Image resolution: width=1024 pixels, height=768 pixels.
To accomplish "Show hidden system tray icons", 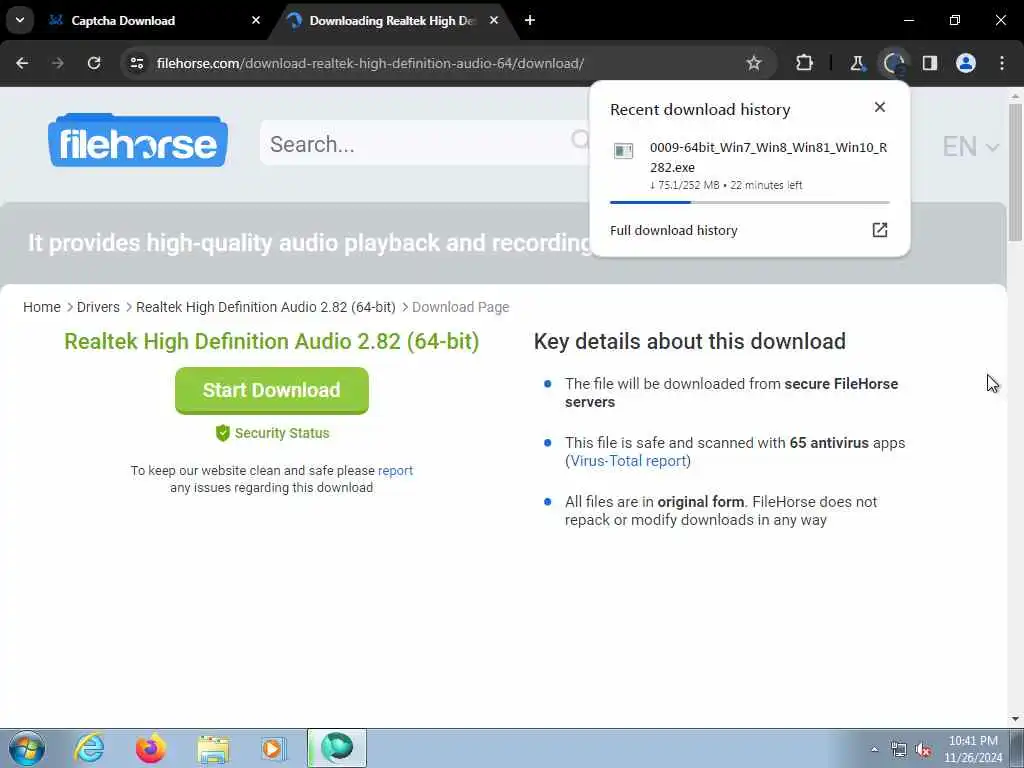I will tap(874, 750).
